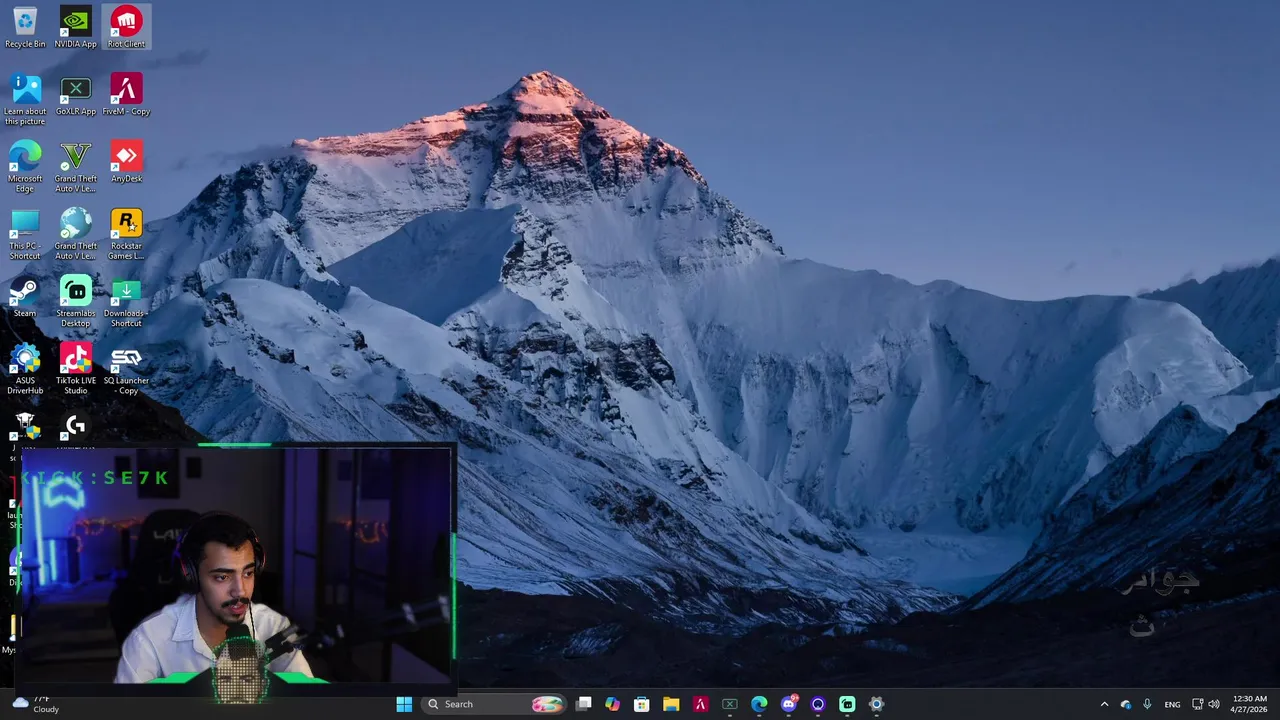The width and height of the screenshot is (1280, 720).
Task: Open the GoXLR App shortcut
Action: pyautogui.click(x=76, y=95)
